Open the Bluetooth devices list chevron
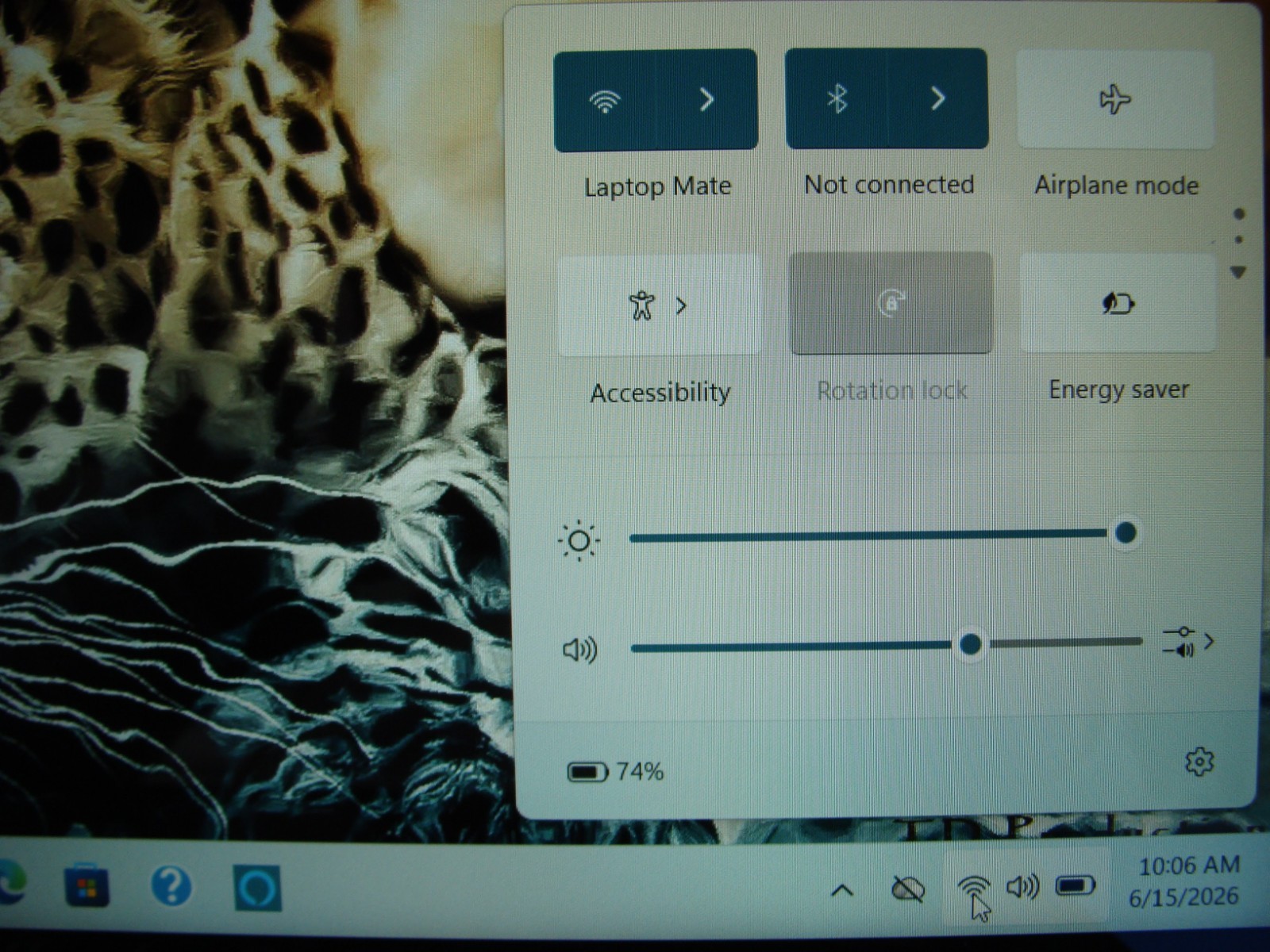Image resolution: width=1270 pixels, height=952 pixels. [938, 98]
